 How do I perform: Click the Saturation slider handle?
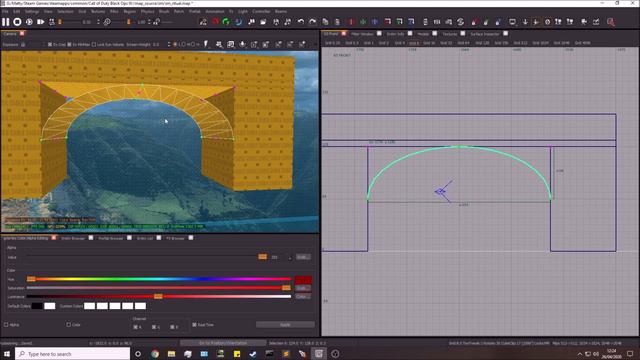tap(287, 288)
